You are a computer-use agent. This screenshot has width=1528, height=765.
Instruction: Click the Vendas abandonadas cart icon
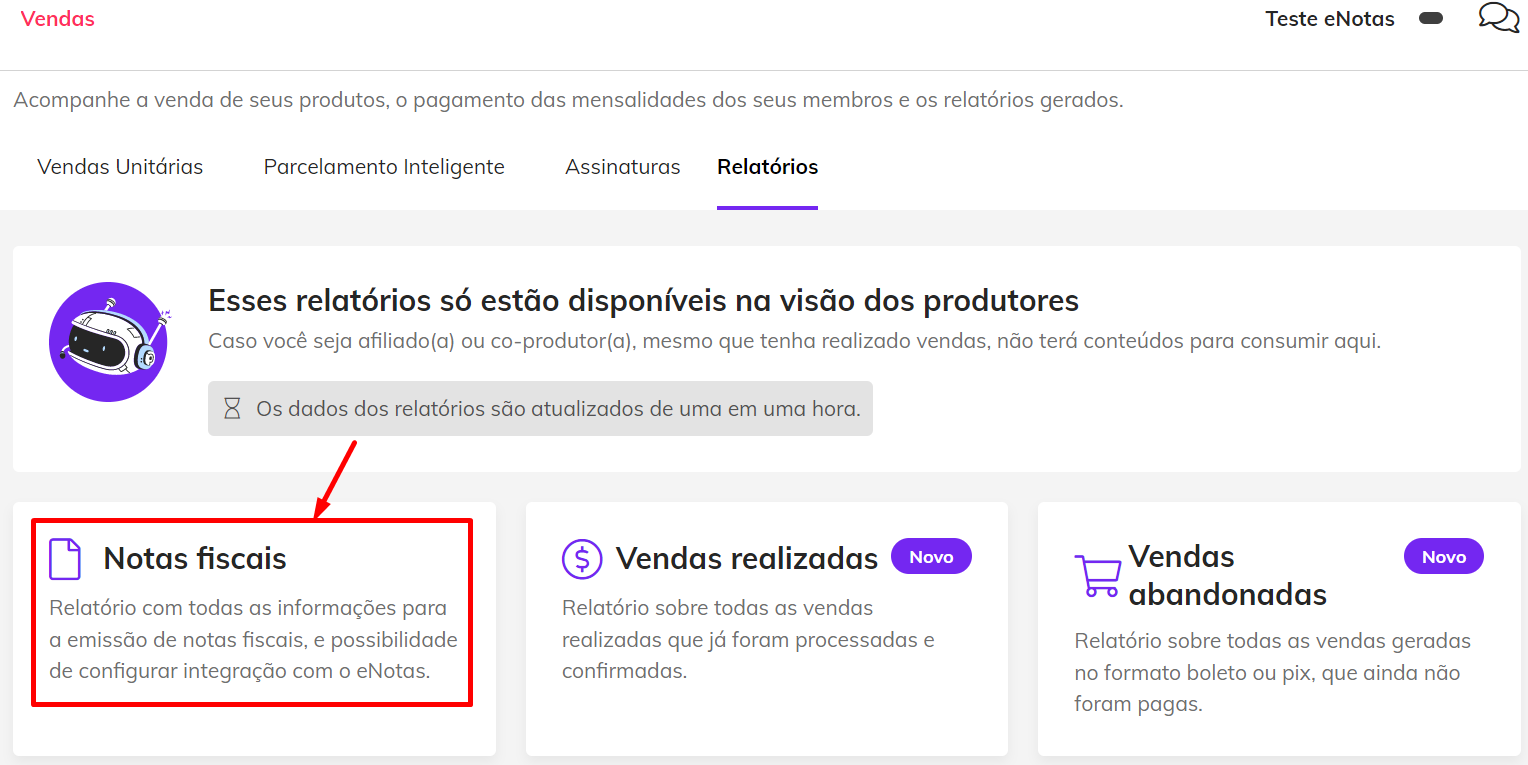coord(1097,576)
